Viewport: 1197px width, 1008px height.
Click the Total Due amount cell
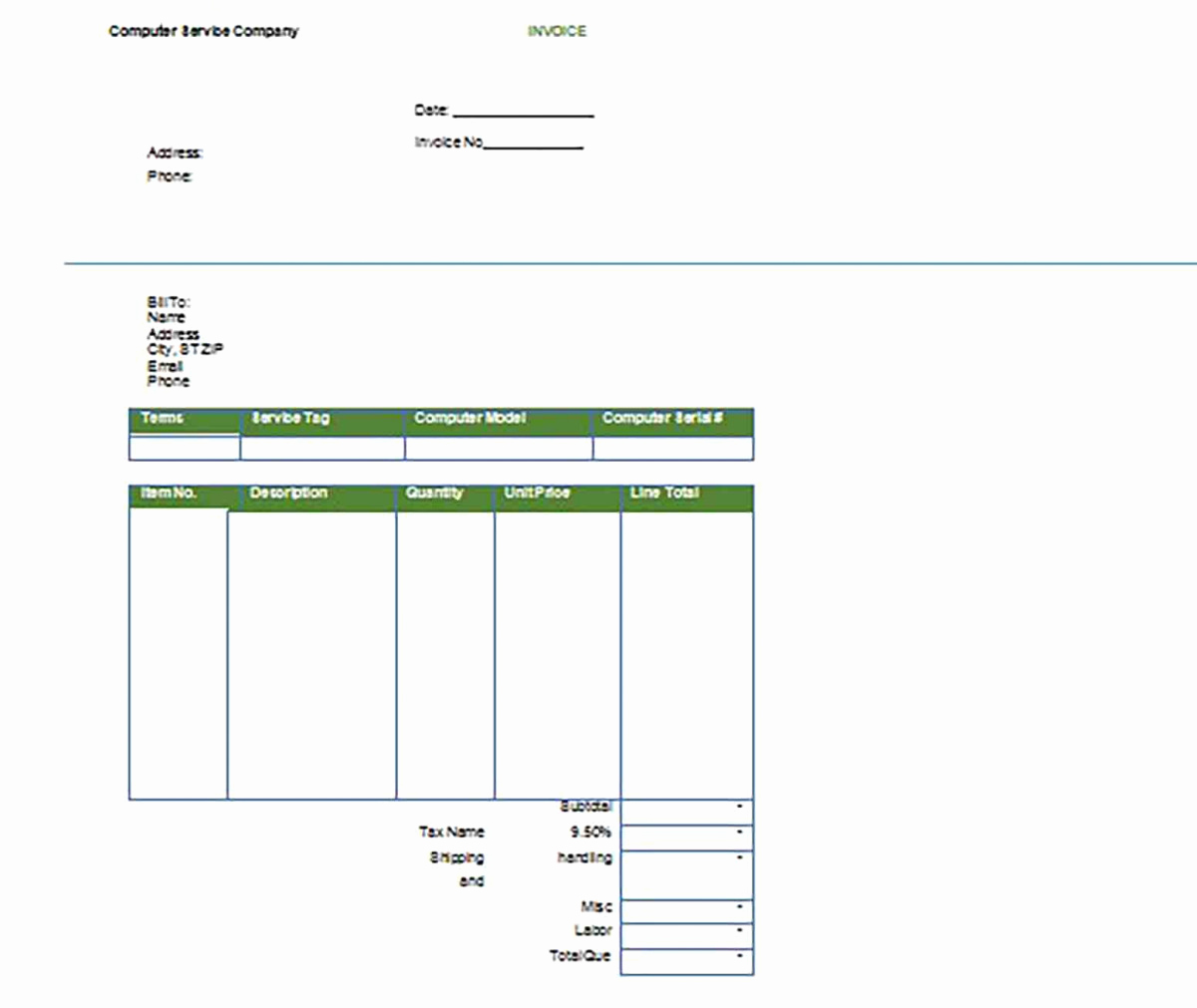click(x=687, y=961)
